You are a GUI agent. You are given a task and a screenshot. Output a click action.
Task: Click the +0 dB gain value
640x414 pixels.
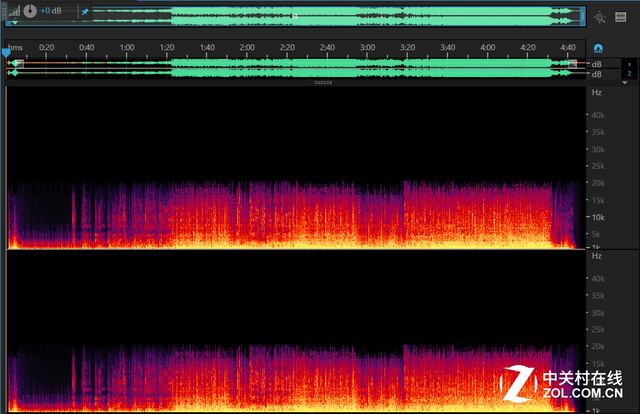point(52,12)
